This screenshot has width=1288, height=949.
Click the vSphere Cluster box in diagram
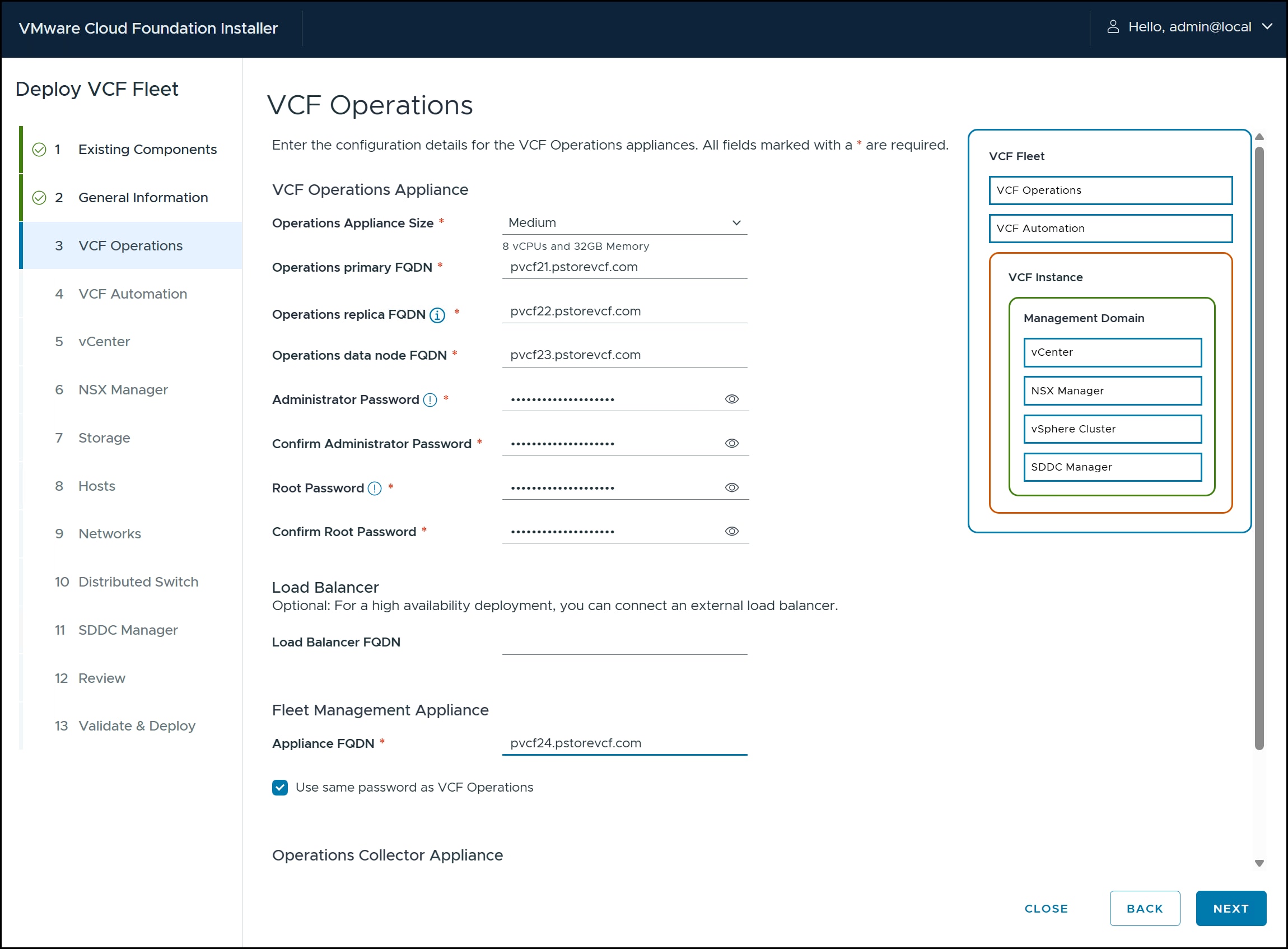1112,429
